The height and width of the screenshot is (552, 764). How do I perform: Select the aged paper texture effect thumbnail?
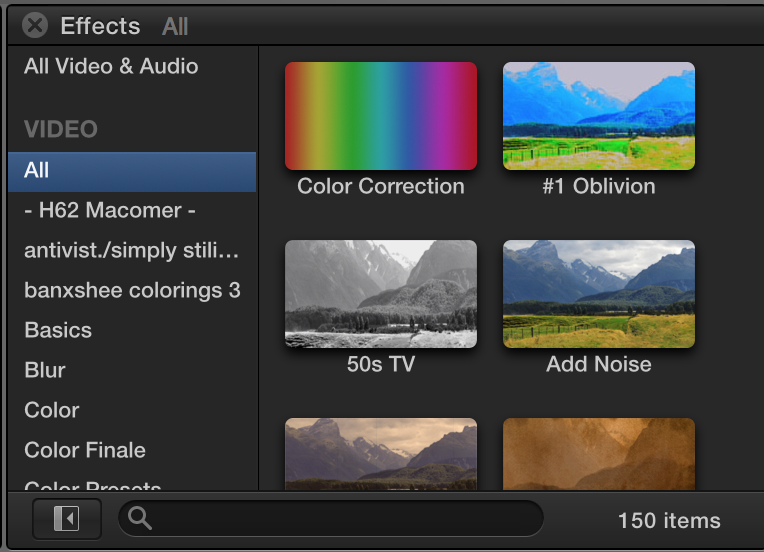pyautogui.click(x=598, y=454)
